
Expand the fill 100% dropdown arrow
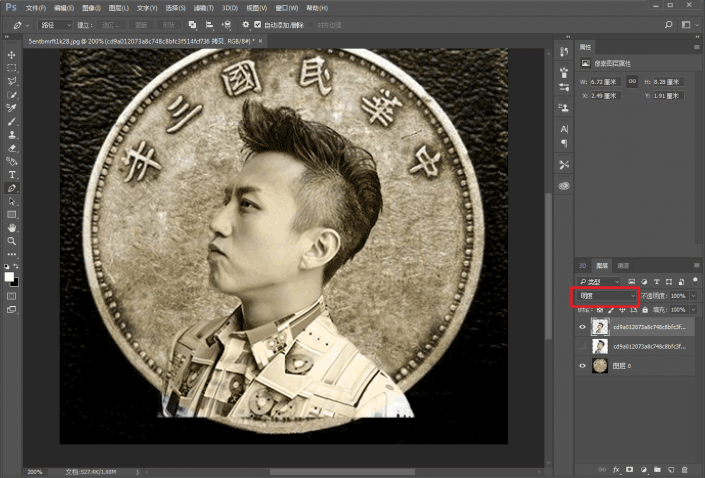click(x=693, y=309)
